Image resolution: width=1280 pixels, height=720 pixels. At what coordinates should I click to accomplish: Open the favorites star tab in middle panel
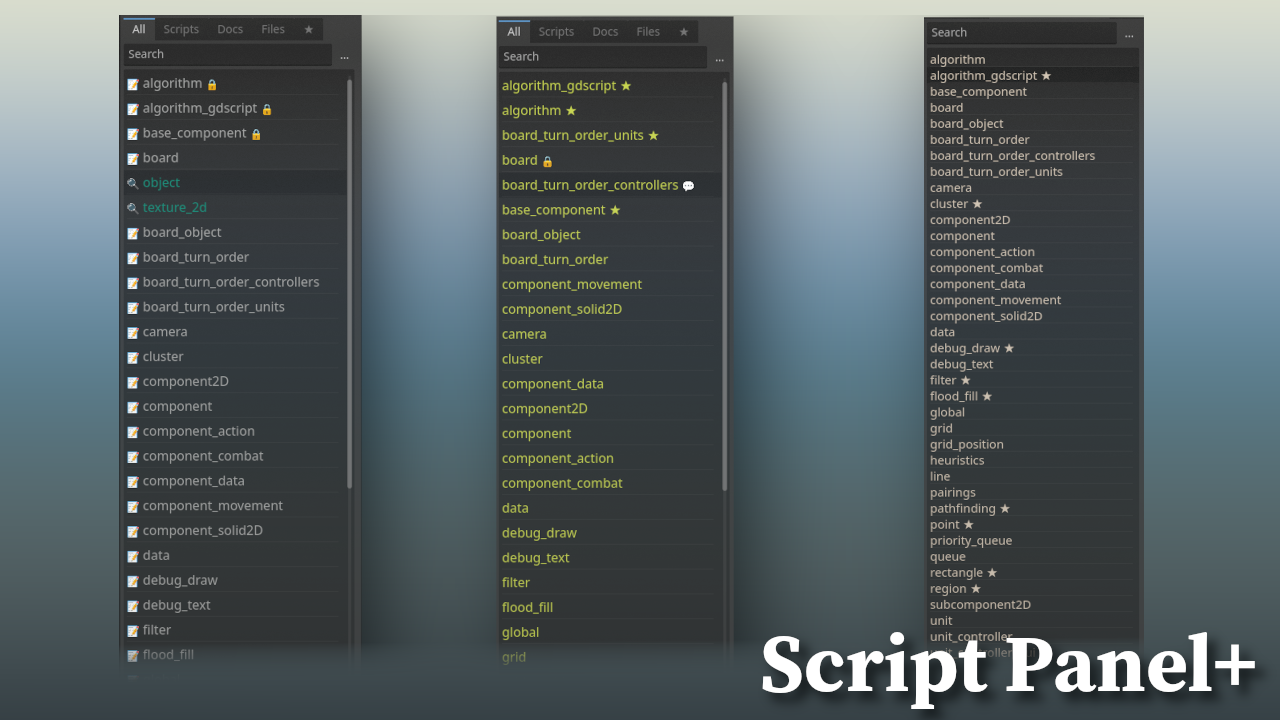pos(684,31)
